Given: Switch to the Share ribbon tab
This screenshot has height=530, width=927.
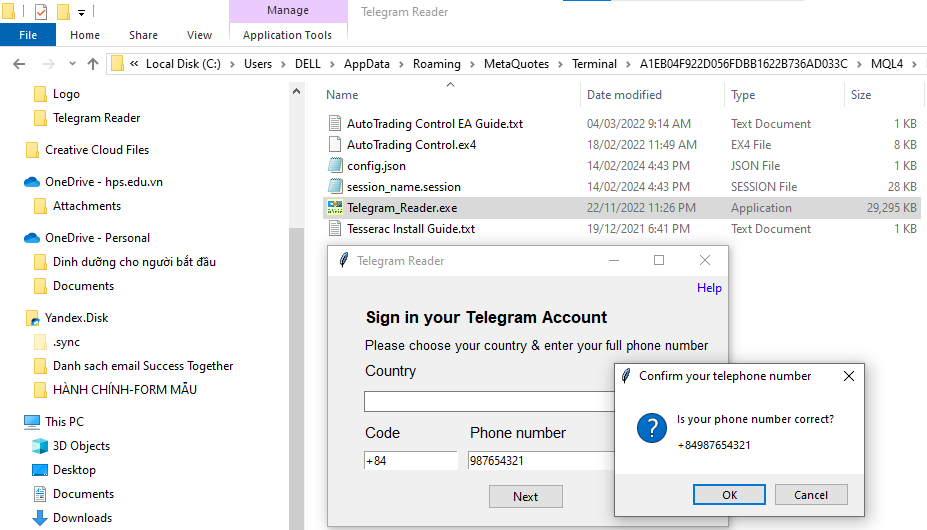Looking at the screenshot, I should 143,35.
